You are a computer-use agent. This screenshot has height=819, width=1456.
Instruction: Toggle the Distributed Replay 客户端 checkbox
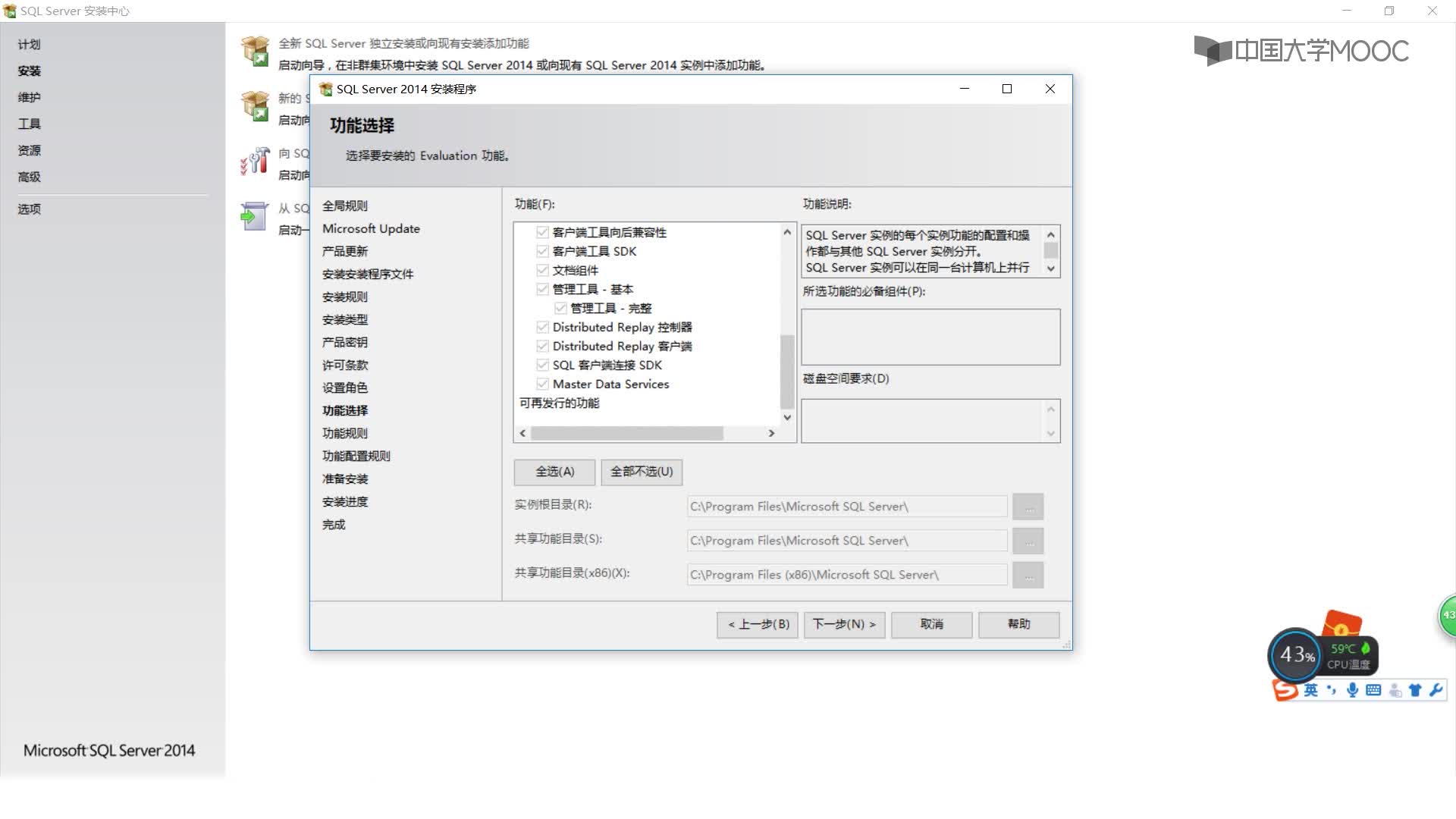[542, 346]
